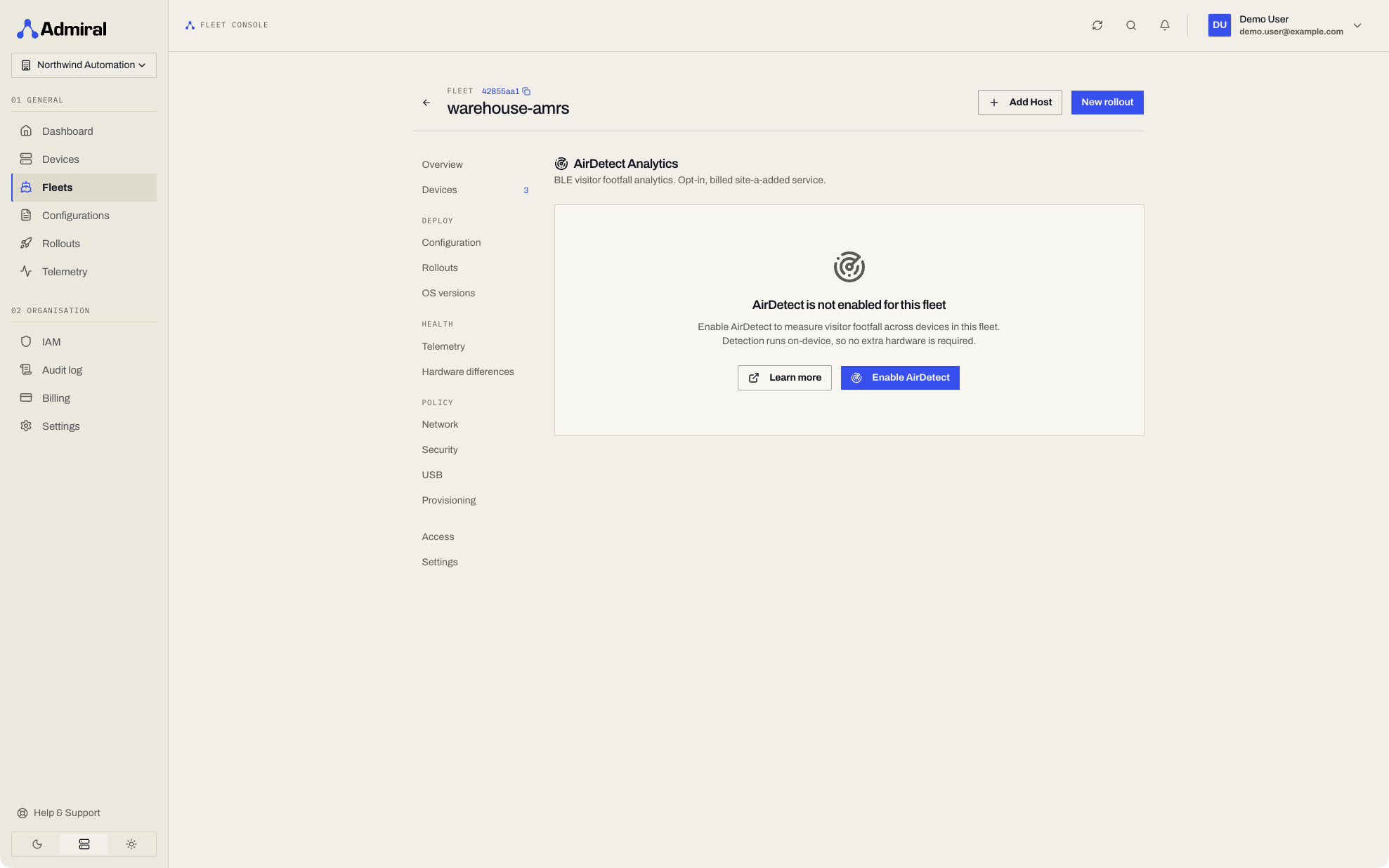Open IAM in the sidebar
The image size is (1389, 868).
[84, 342]
